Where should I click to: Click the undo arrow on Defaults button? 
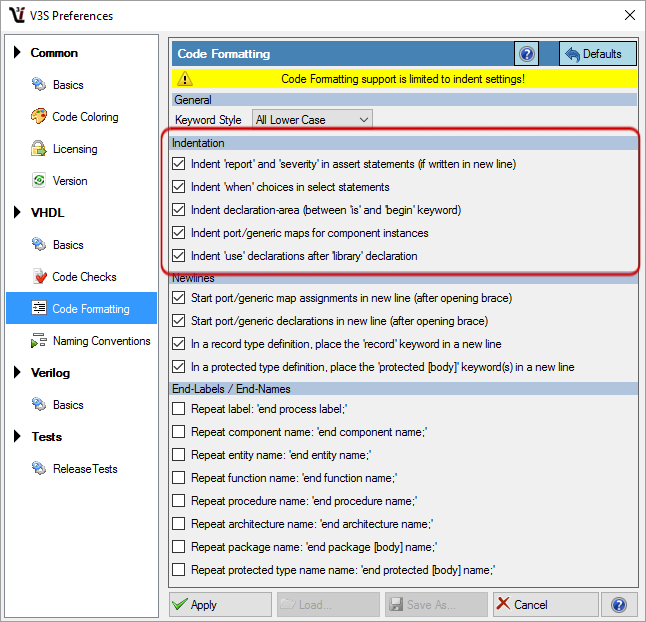[572, 54]
